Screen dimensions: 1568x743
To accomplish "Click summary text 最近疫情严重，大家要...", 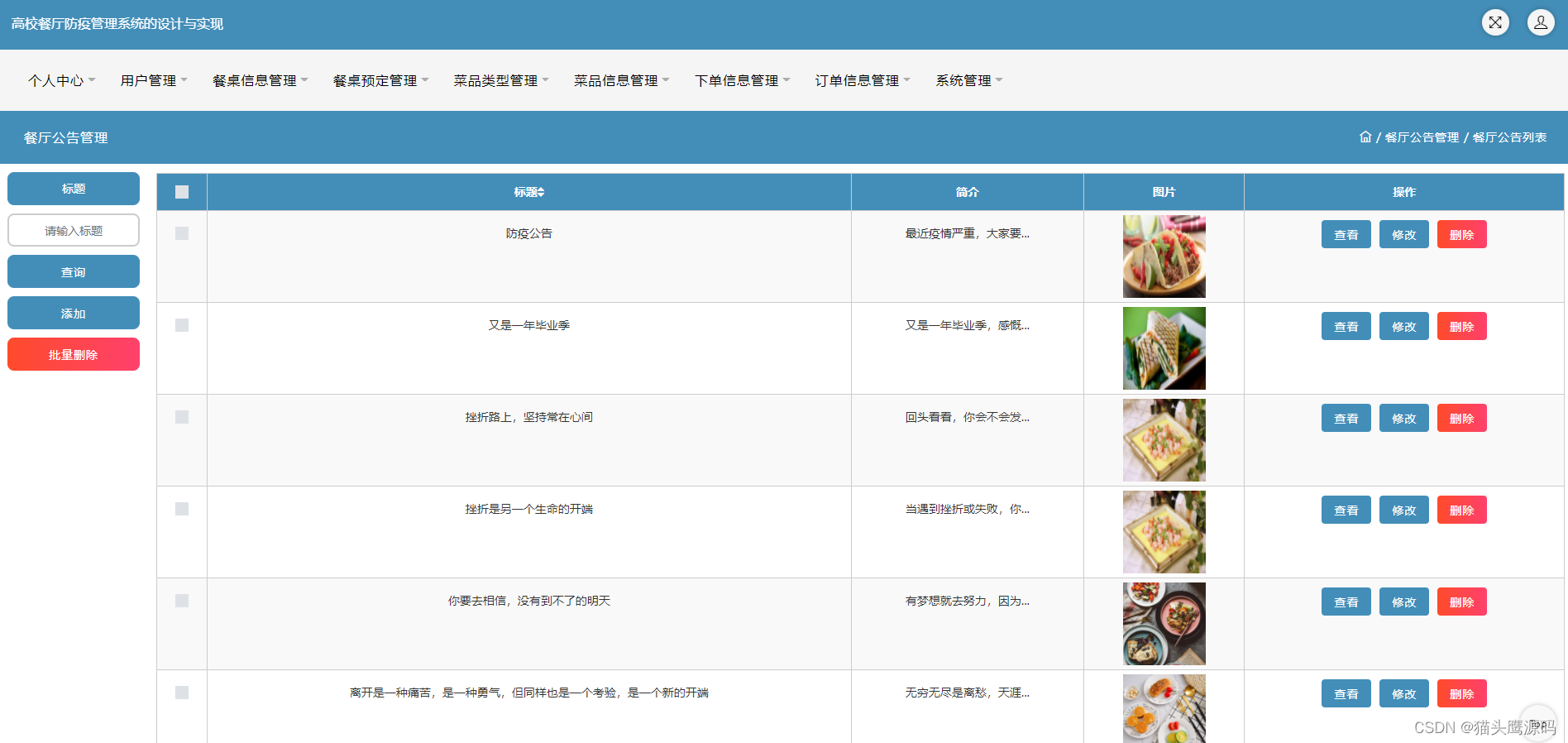I will (x=968, y=233).
